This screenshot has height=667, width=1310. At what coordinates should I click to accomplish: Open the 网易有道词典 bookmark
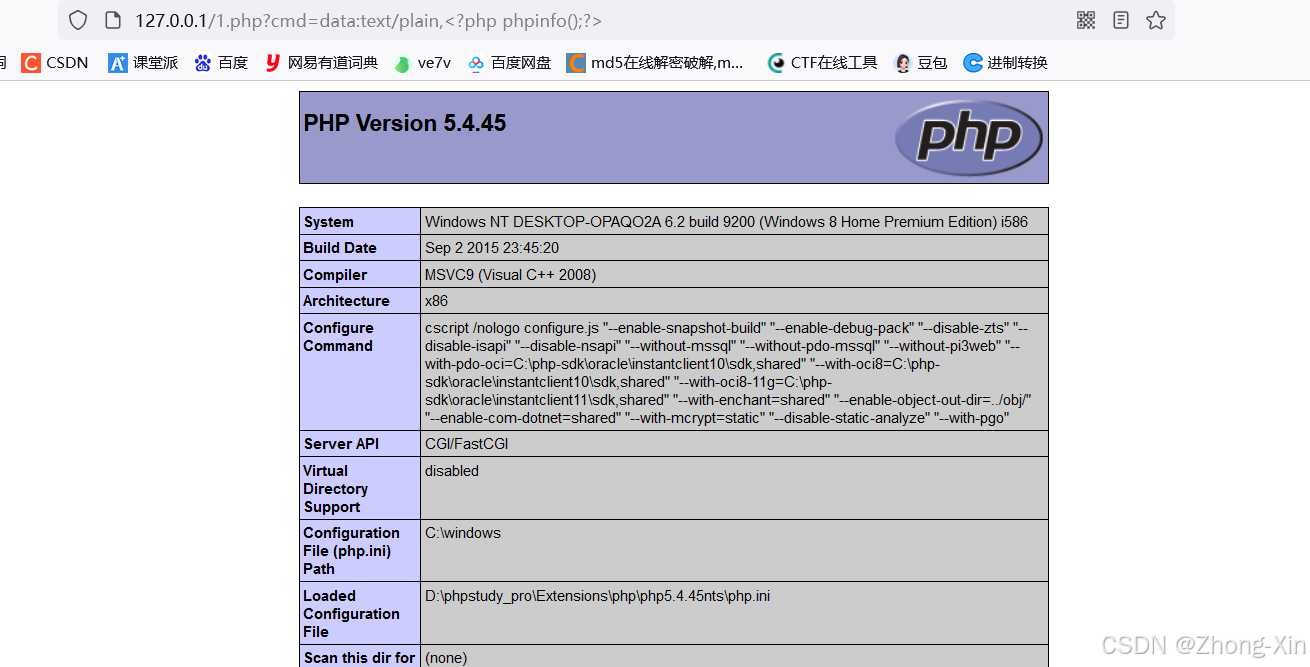click(321, 63)
